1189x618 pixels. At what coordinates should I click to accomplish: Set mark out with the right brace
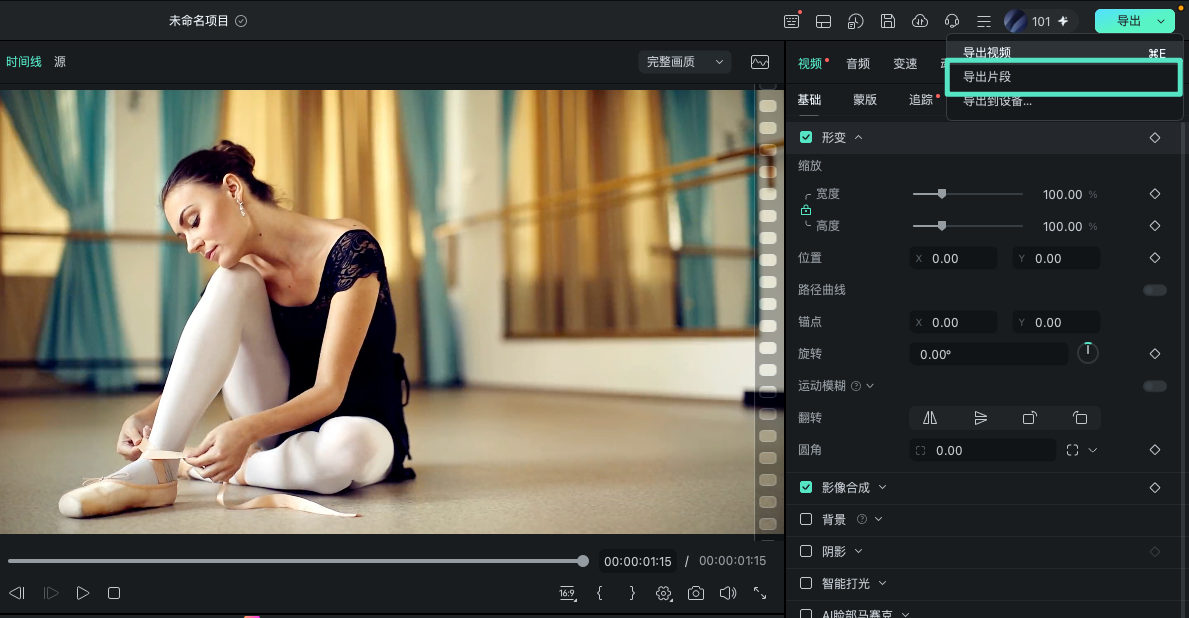(632, 593)
